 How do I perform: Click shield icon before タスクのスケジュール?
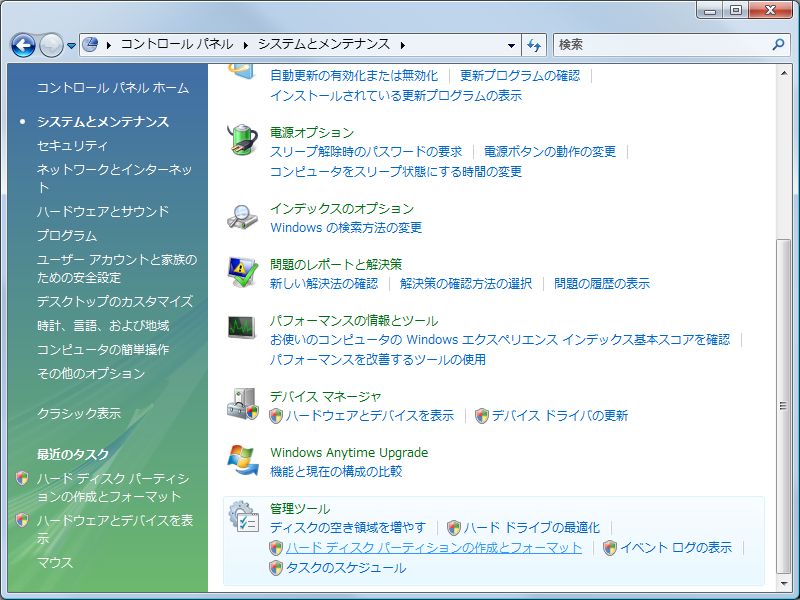pyautogui.click(x=276, y=568)
